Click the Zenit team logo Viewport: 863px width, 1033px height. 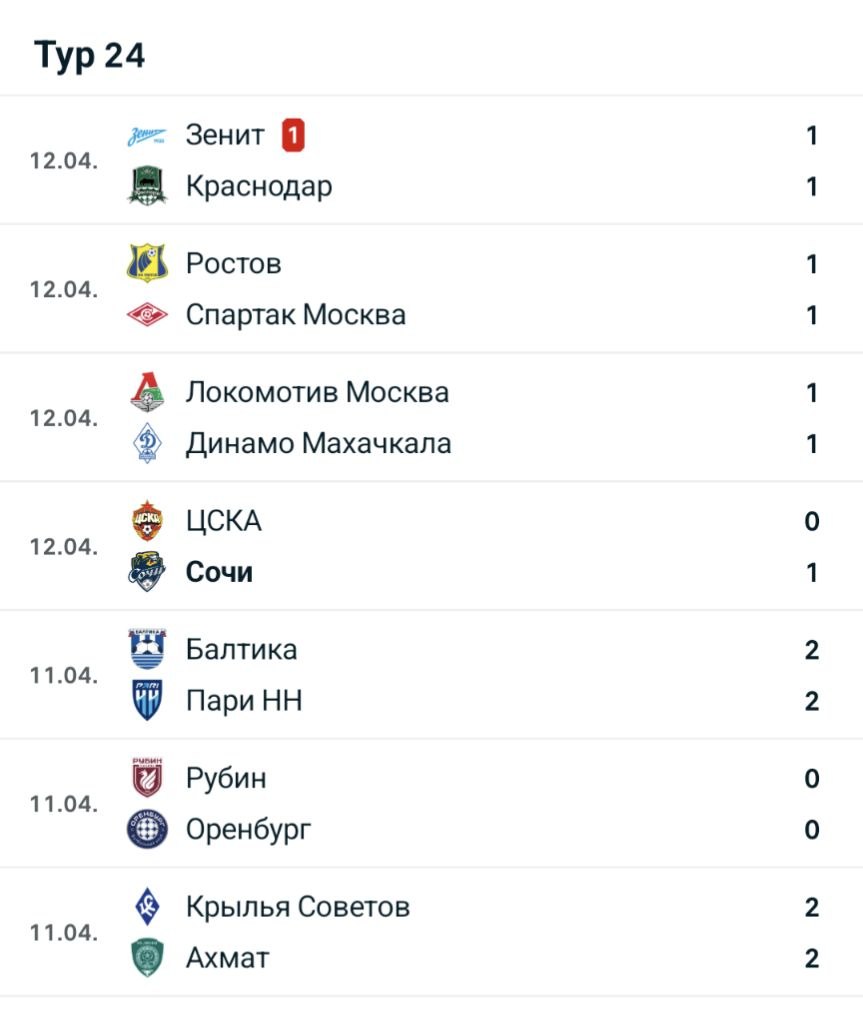click(x=147, y=135)
